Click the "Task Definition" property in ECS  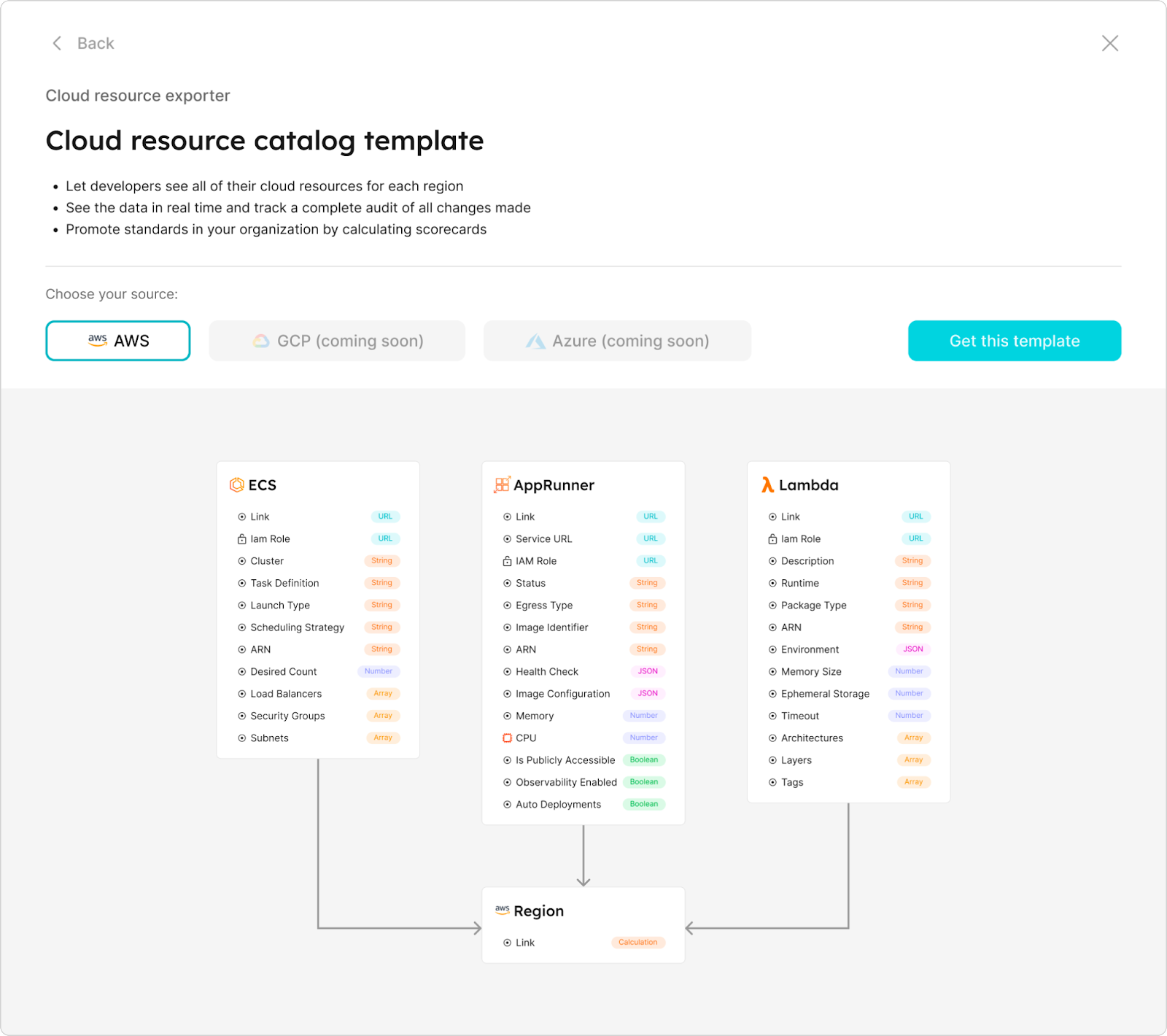click(284, 583)
